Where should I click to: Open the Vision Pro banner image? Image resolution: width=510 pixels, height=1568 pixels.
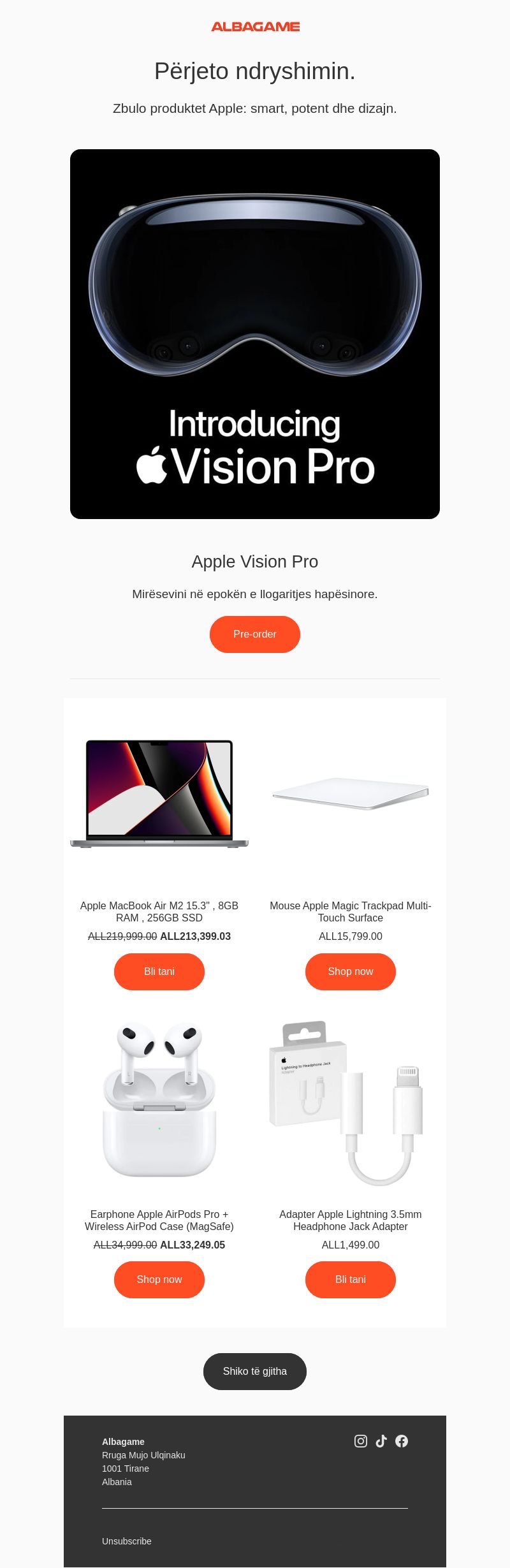coord(255,334)
